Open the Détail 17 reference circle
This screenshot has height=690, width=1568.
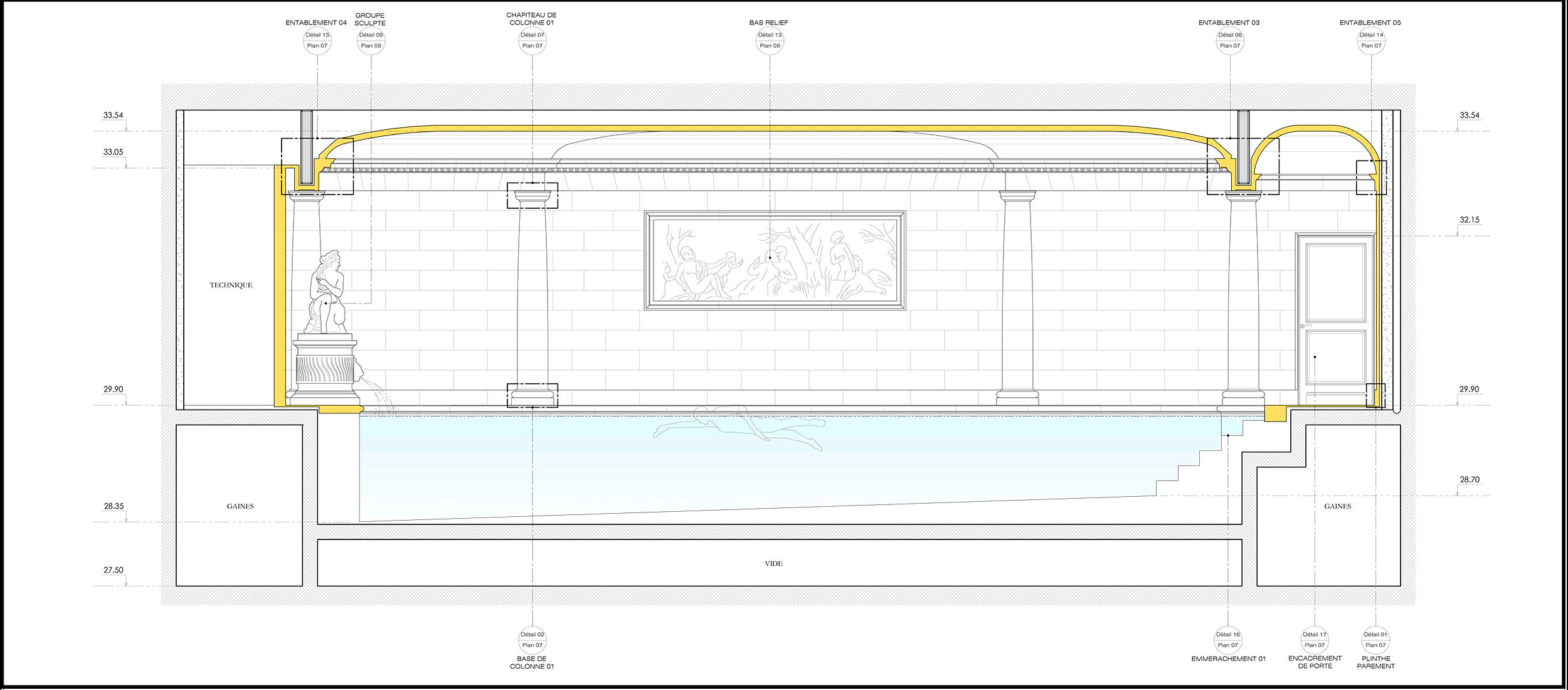click(1315, 640)
